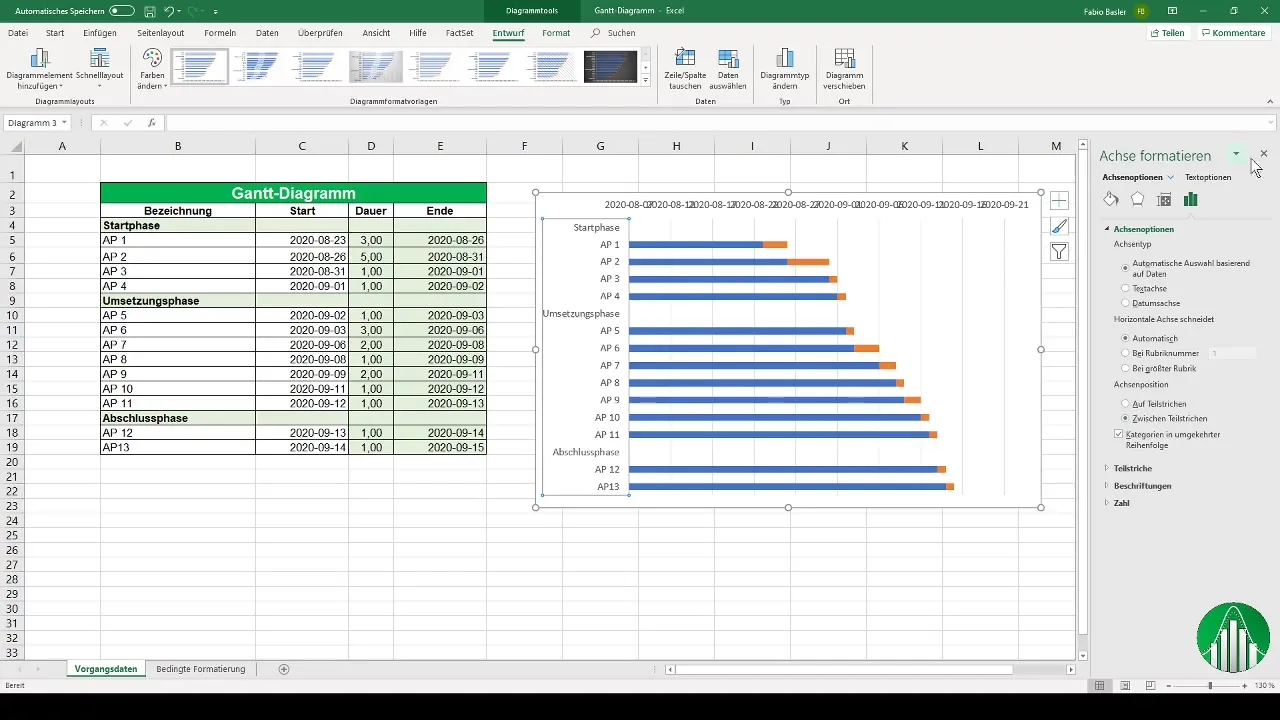This screenshot has width=1280, height=720.
Task: Click the horizontal scrollbar thumb
Action: pos(845,670)
